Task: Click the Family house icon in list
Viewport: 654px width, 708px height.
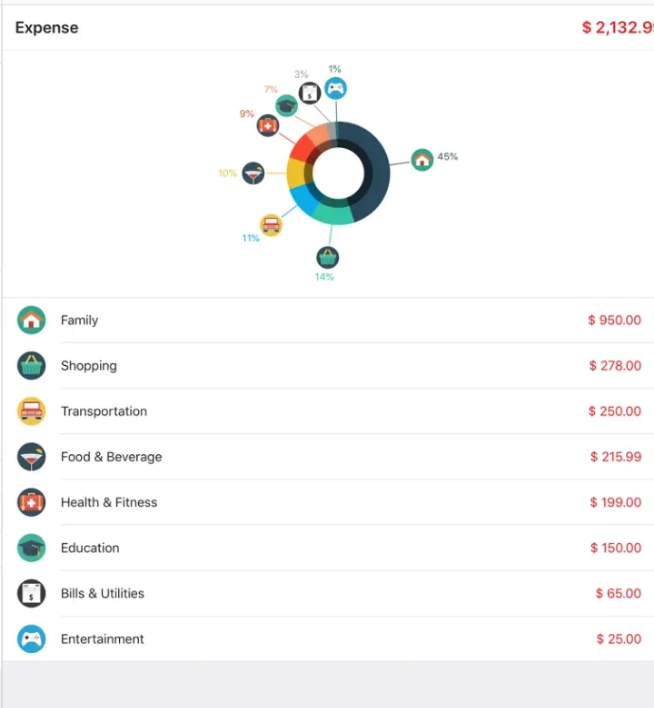Action: point(31,320)
